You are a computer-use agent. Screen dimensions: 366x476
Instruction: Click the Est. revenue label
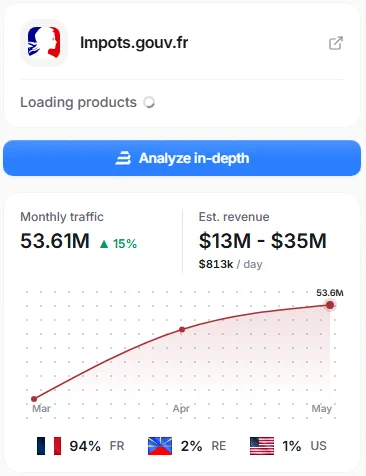(x=234, y=217)
